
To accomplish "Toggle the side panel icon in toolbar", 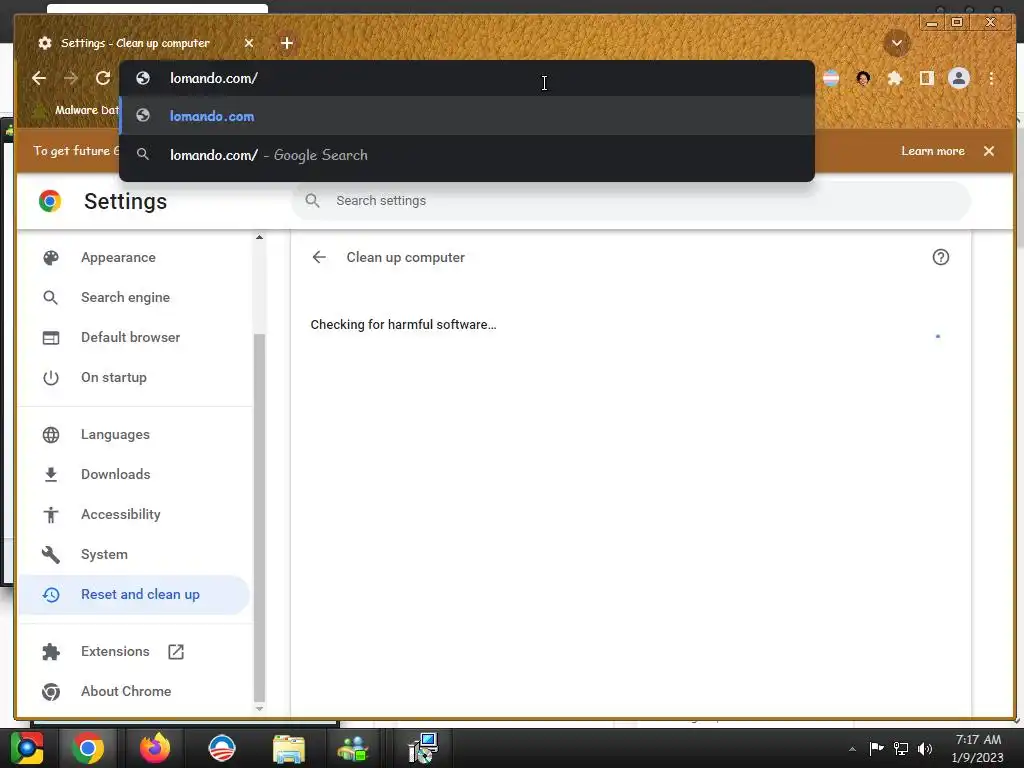I will tap(926, 78).
